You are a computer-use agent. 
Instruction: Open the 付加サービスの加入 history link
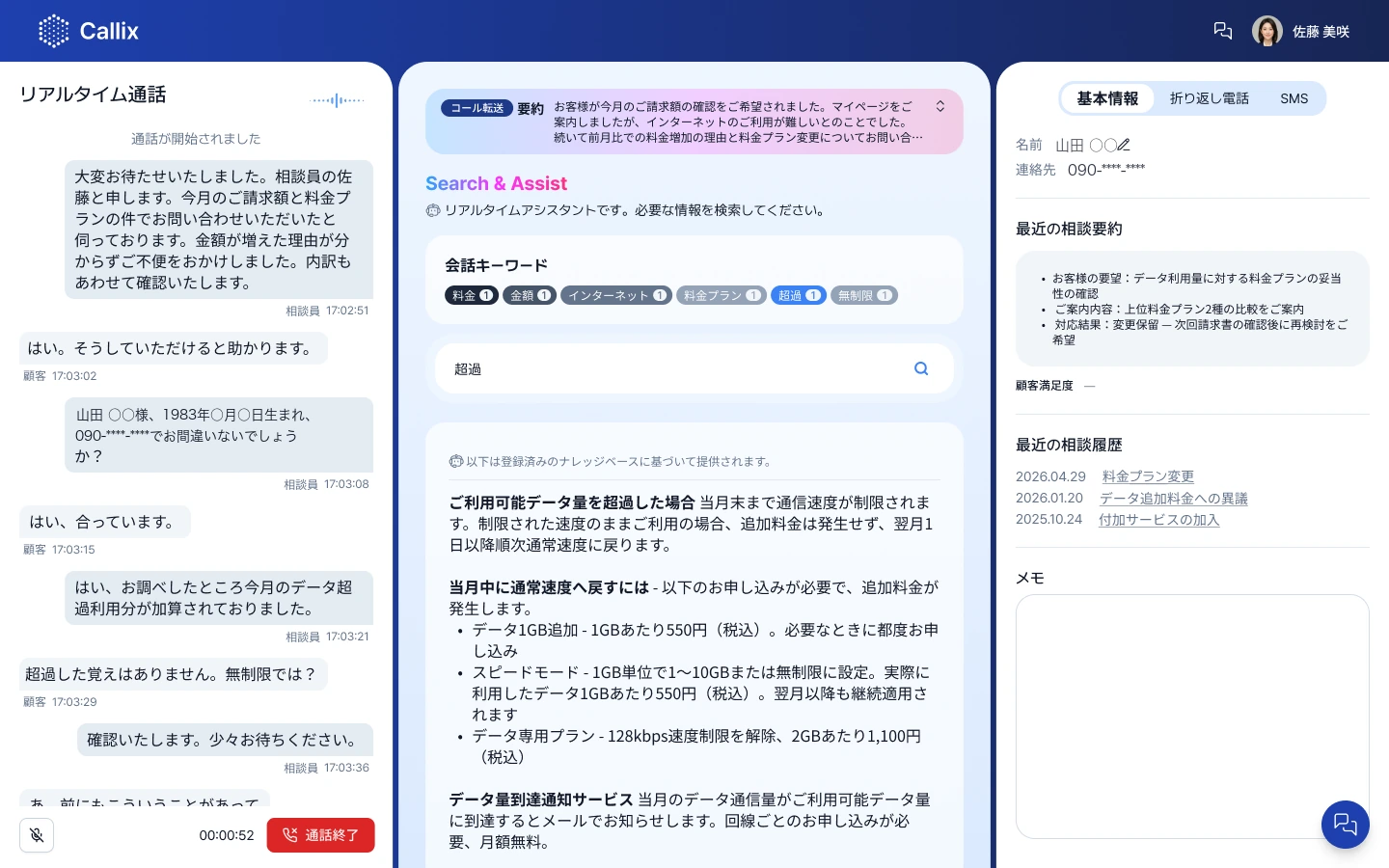click(1158, 520)
